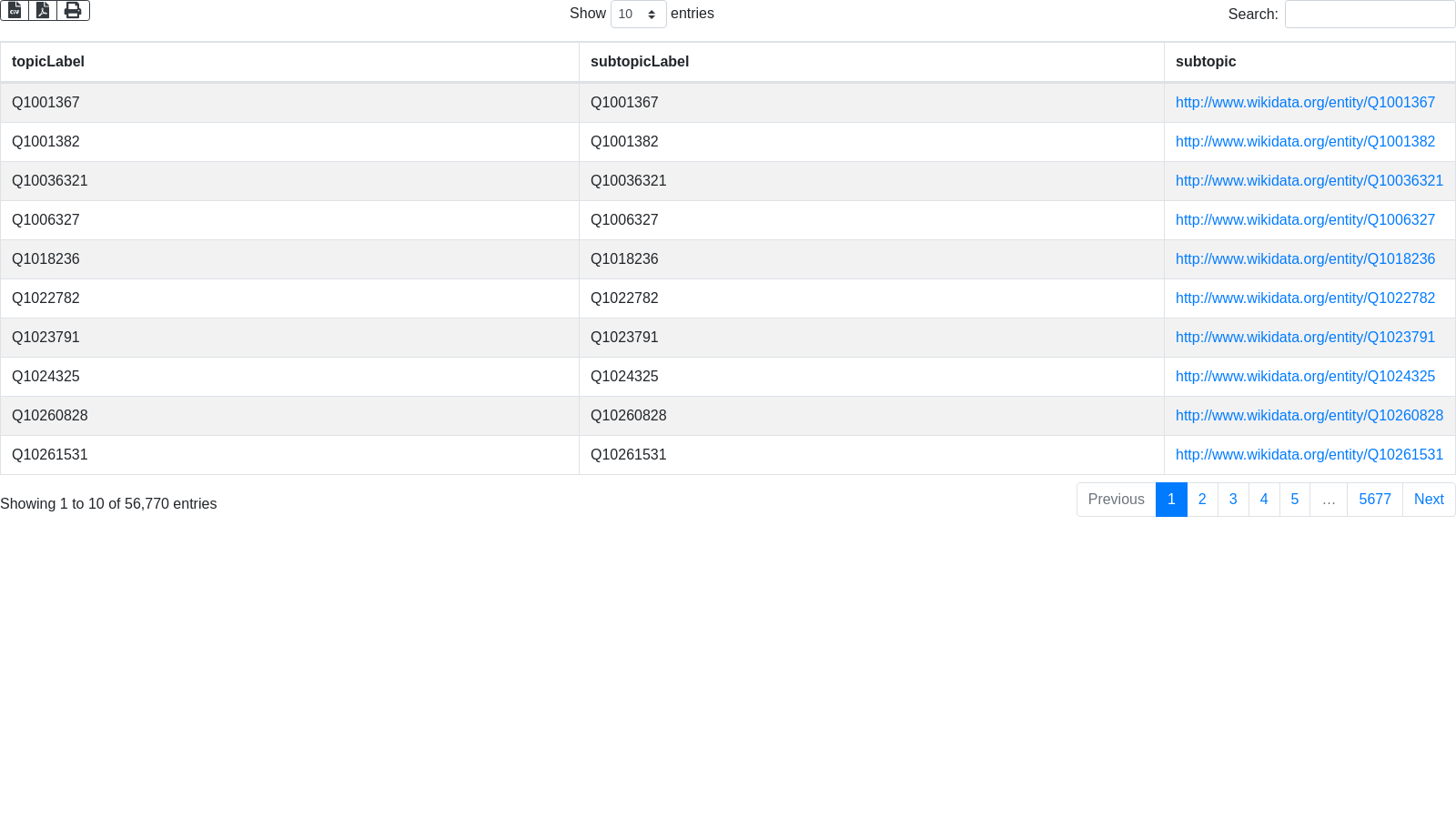This screenshot has width=1456, height=819.
Task: Go to page 2 of results
Action: 1202,500
